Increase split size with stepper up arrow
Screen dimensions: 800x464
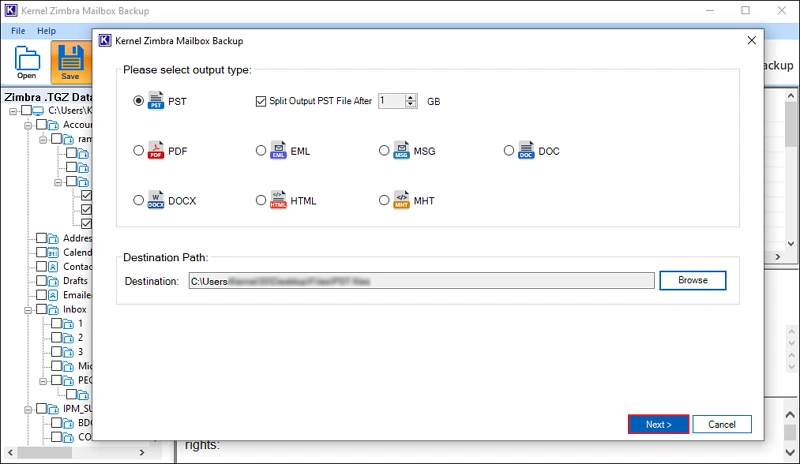click(411, 97)
